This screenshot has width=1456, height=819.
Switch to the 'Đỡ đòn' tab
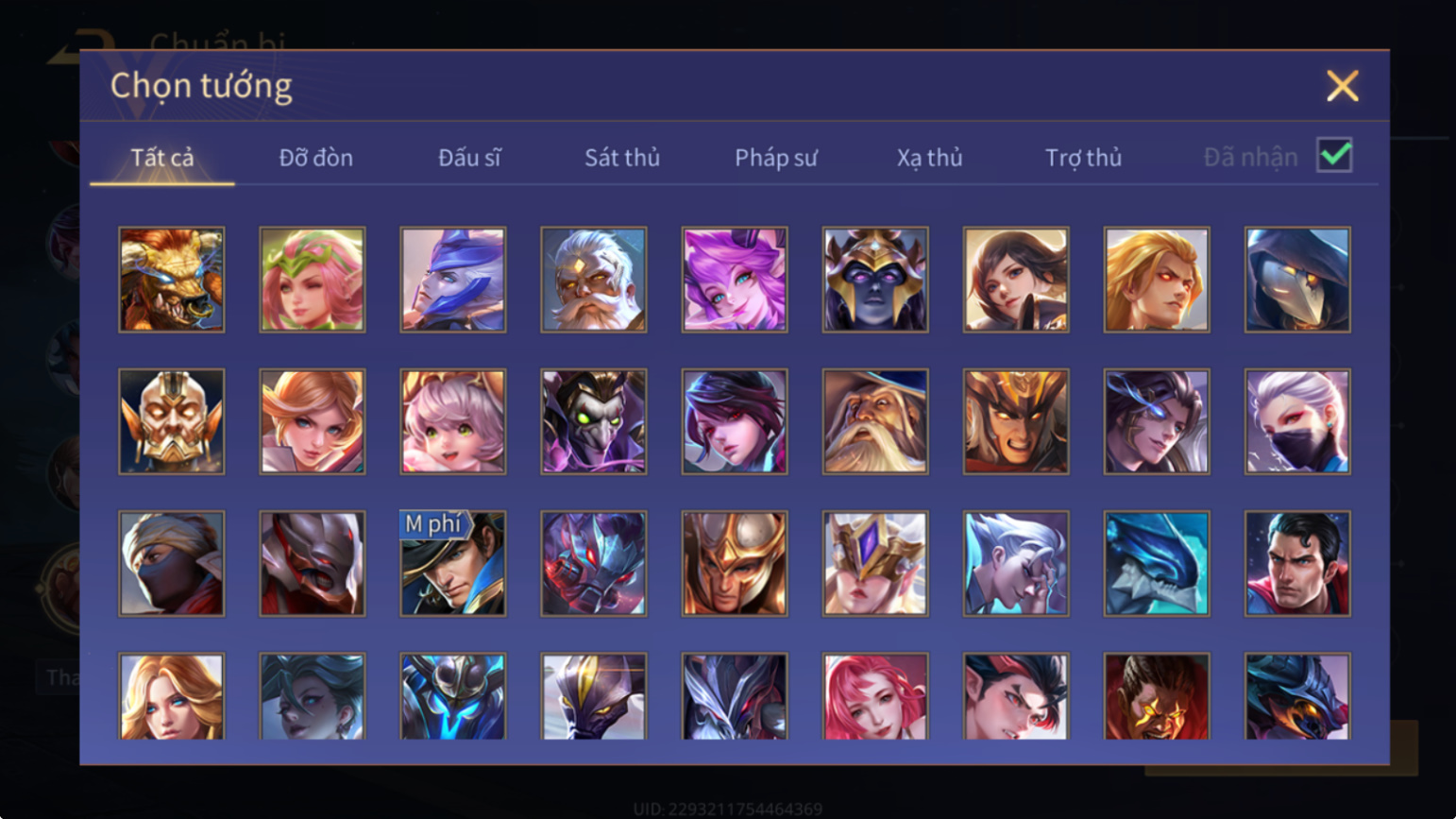pyautogui.click(x=316, y=158)
